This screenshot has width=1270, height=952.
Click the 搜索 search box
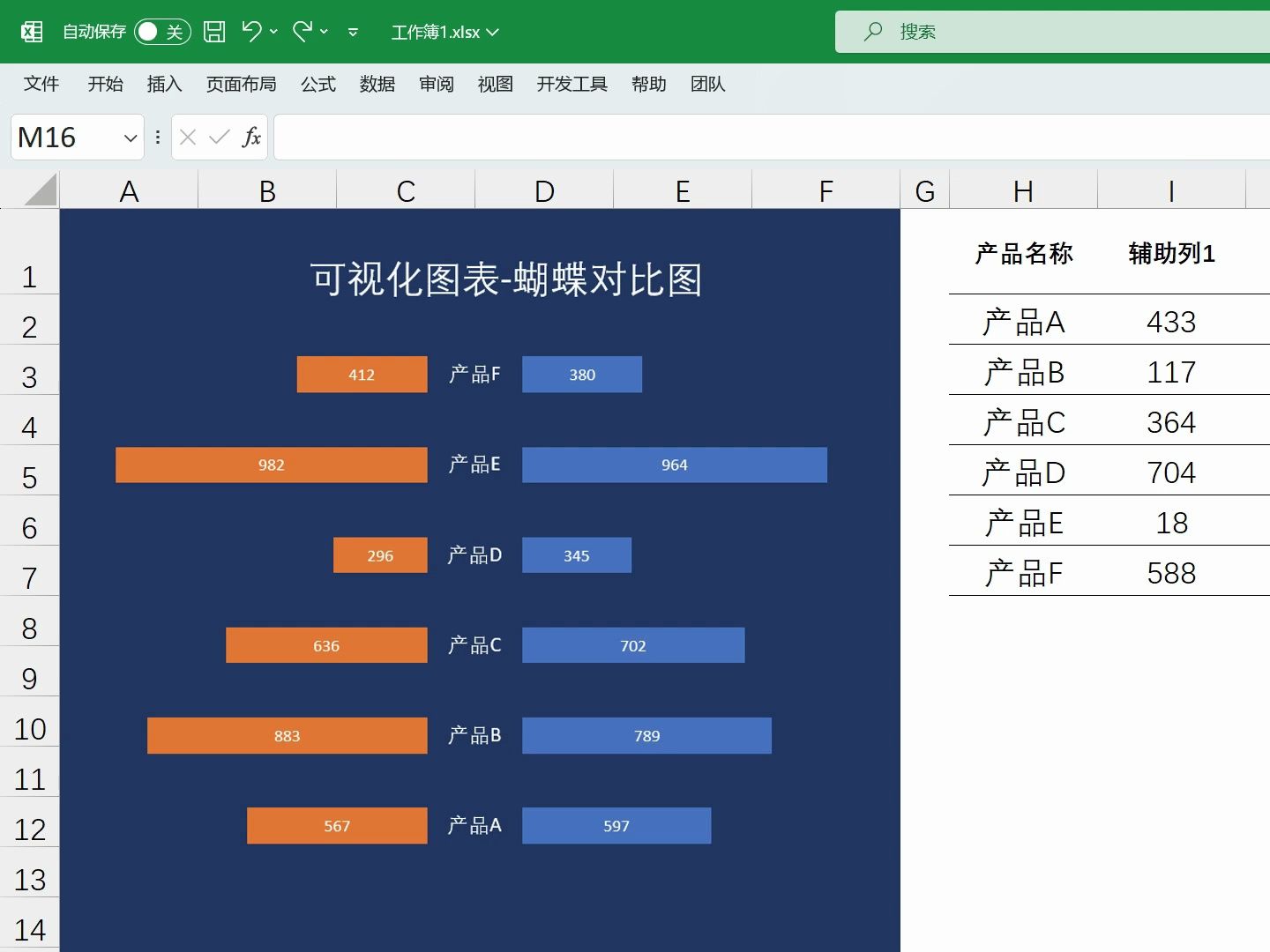coord(1052,32)
